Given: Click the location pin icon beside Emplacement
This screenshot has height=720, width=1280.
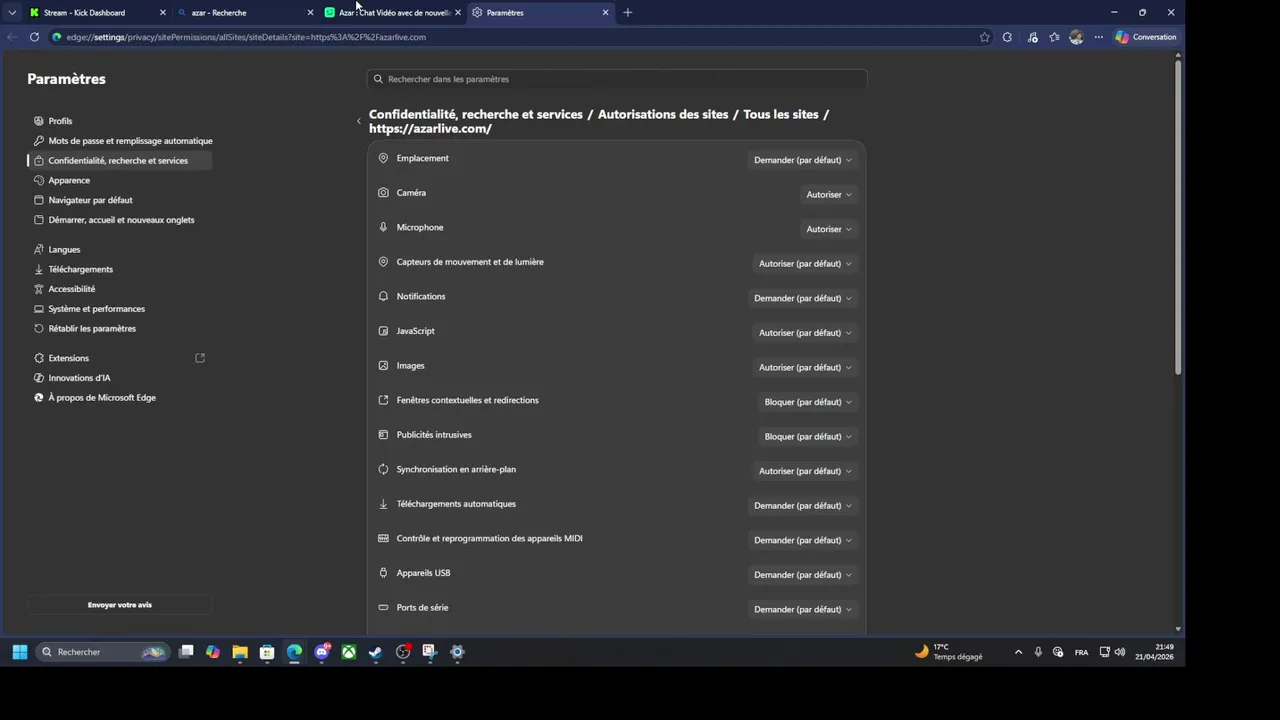Looking at the screenshot, I should pos(383,158).
